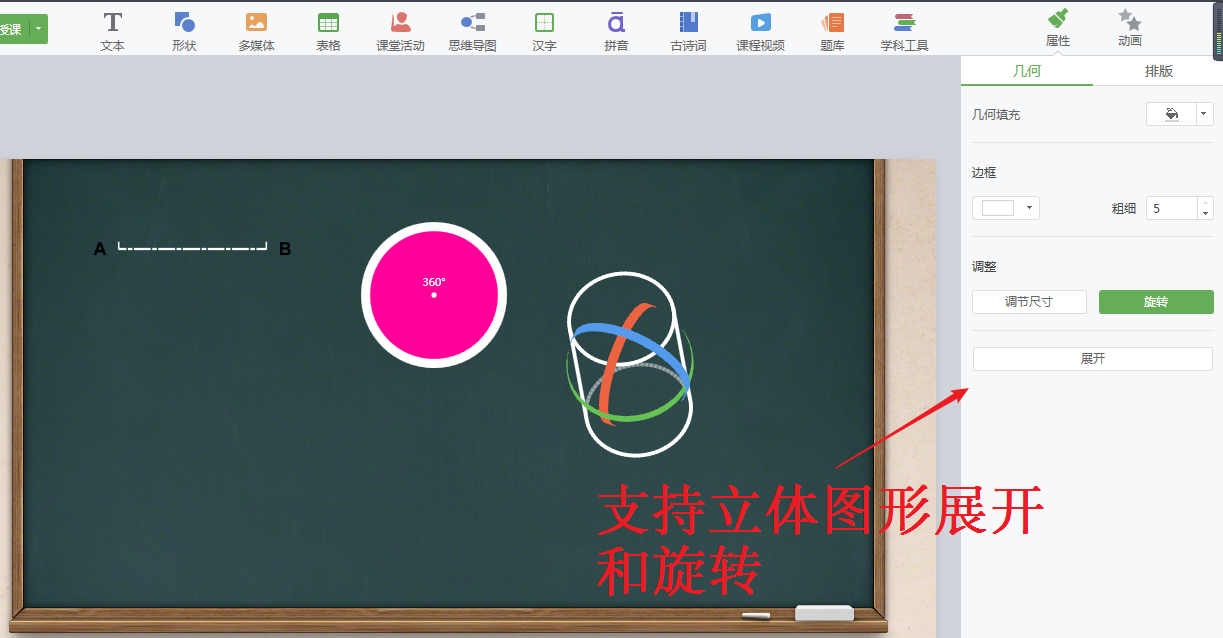Viewport: 1223px width, 638px height.
Task: Insert a table with 表格
Action: 328,31
